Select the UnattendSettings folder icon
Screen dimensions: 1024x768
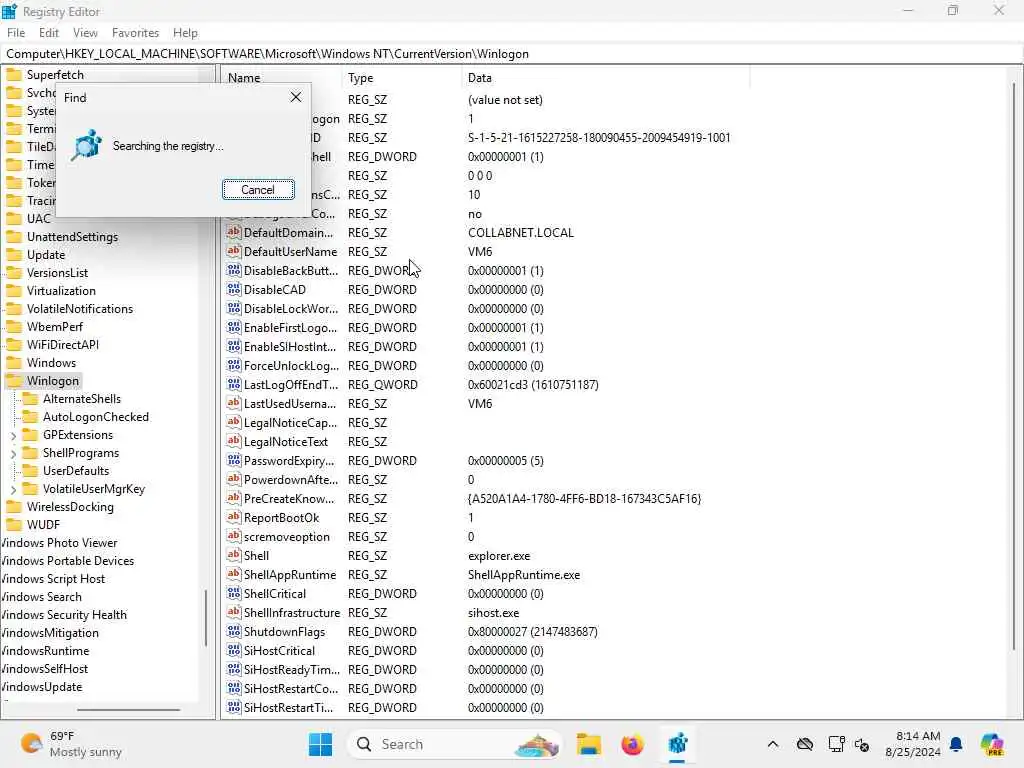14,236
